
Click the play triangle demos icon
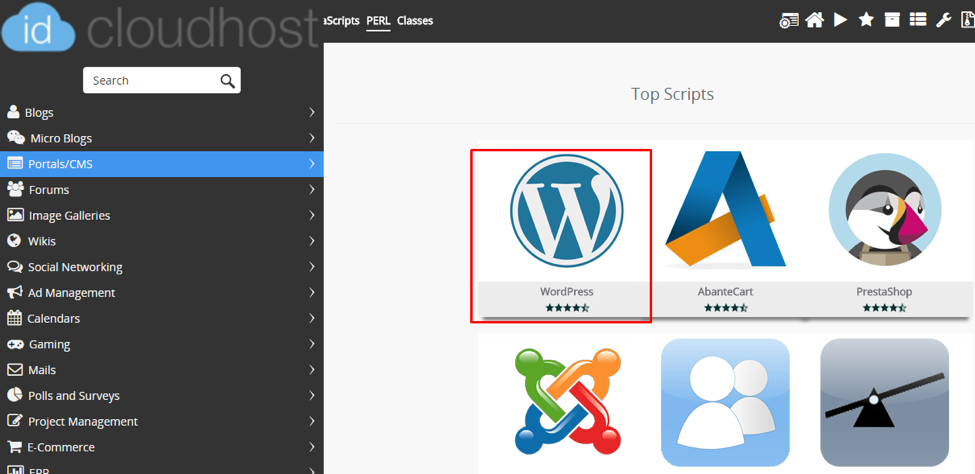pyautogui.click(x=841, y=20)
